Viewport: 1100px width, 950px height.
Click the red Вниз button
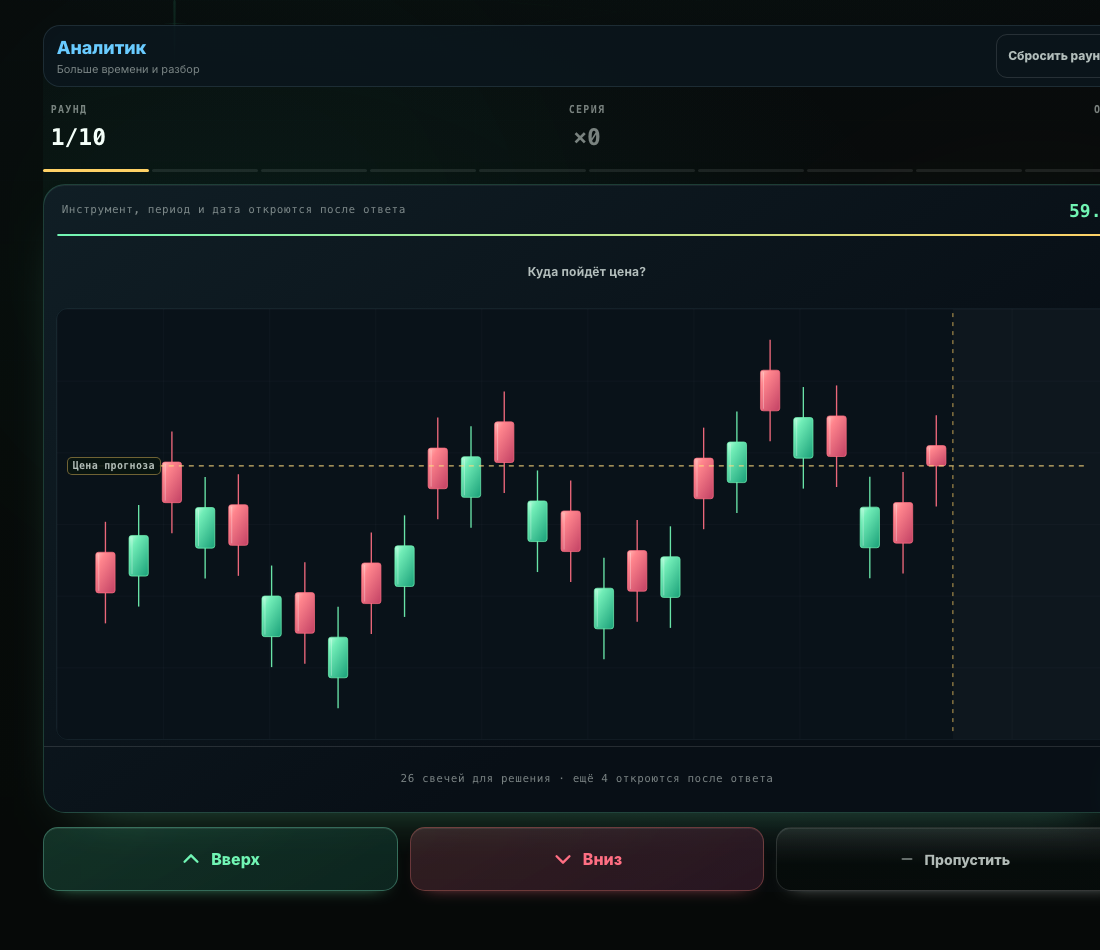[586, 859]
